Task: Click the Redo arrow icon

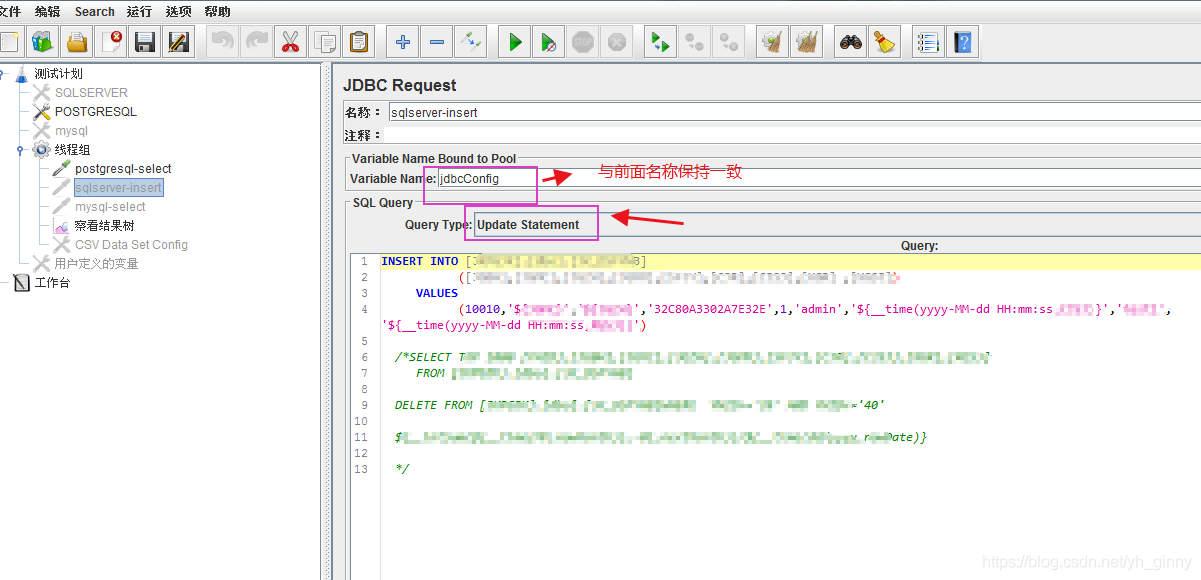Action: tap(256, 42)
